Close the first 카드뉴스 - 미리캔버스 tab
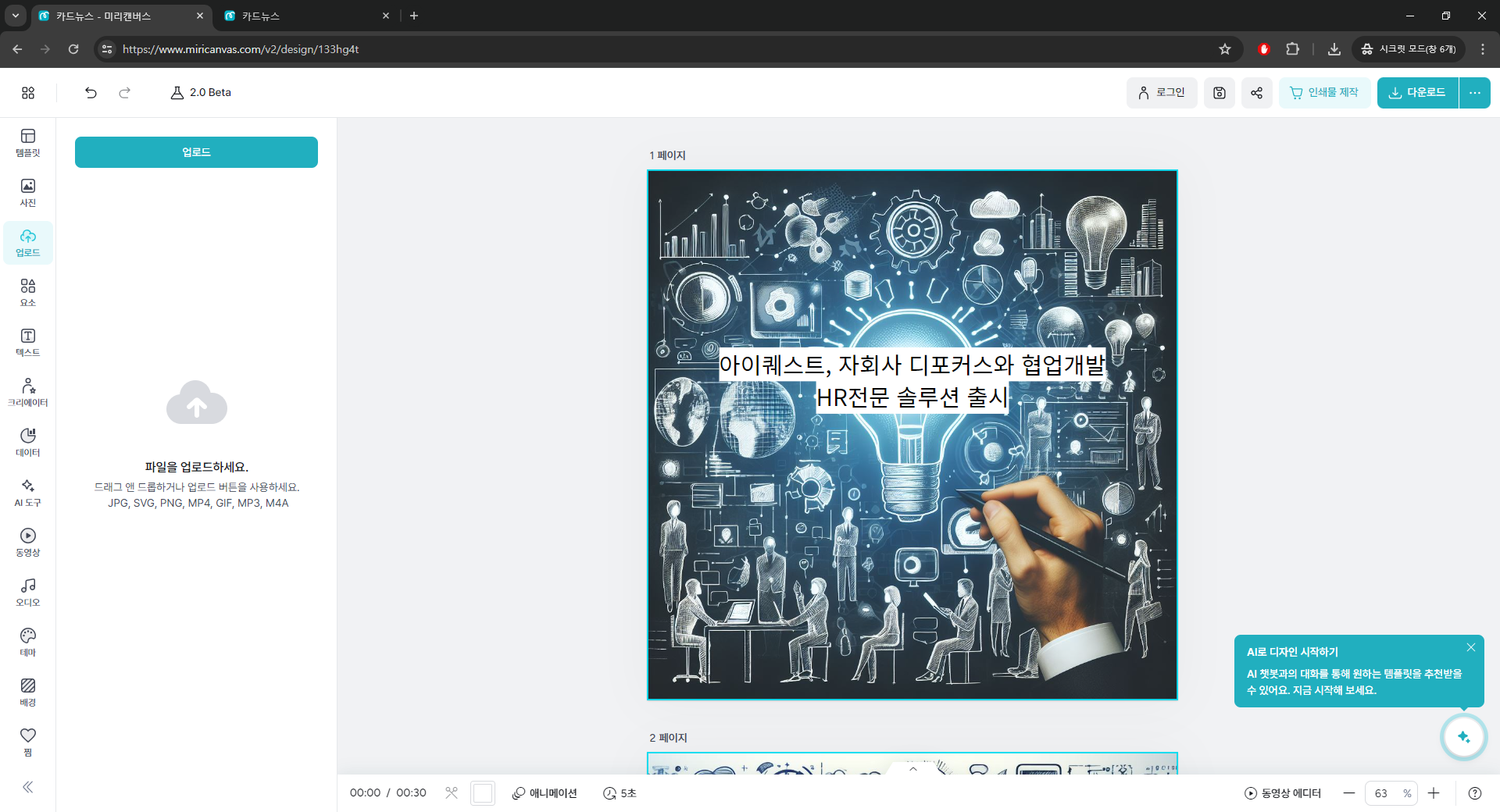Image resolution: width=1500 pixels, height=812 pixels. tap(200, 16)
